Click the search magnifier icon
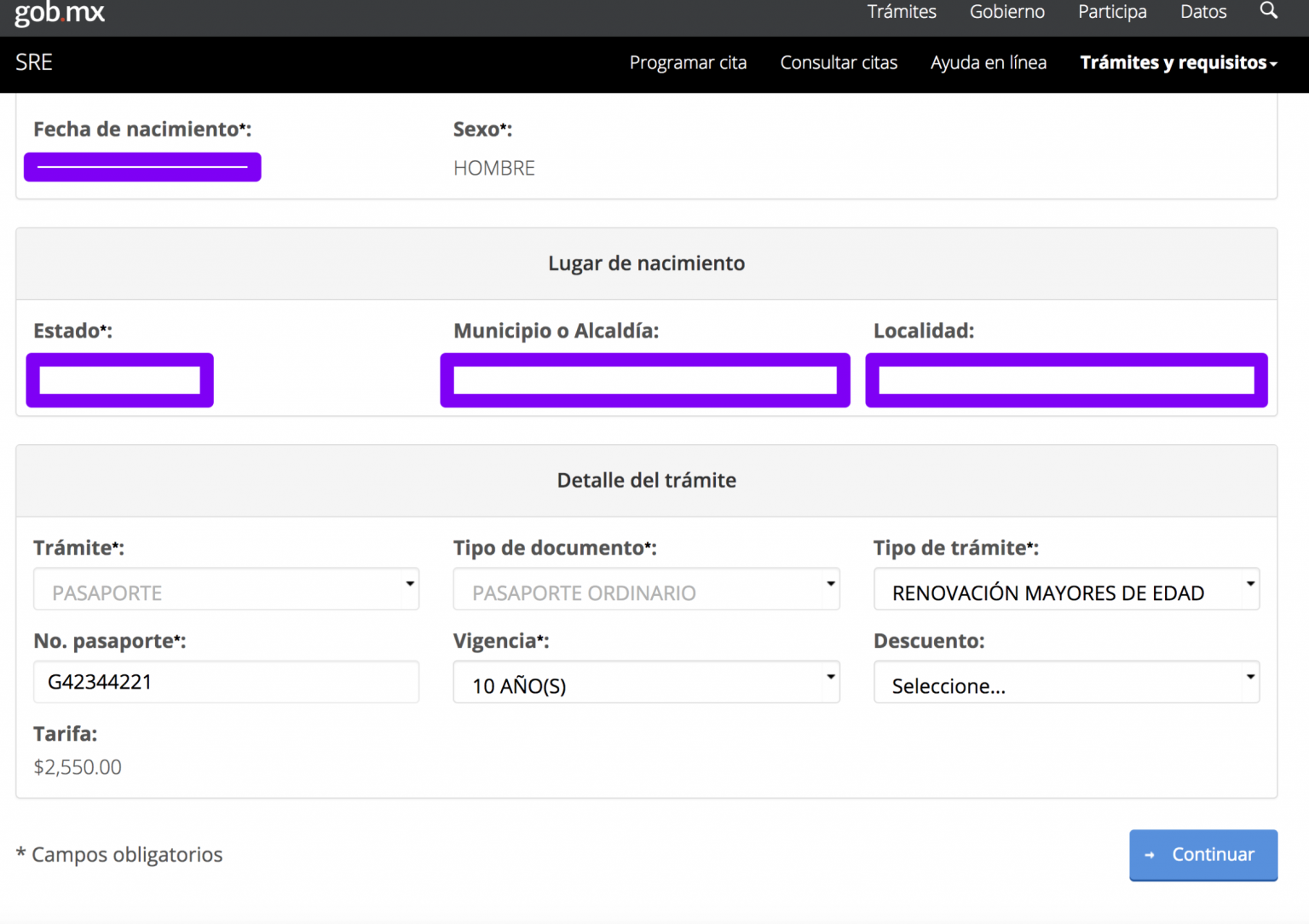Screen dimensions: 1309x924 [1268, 11]
